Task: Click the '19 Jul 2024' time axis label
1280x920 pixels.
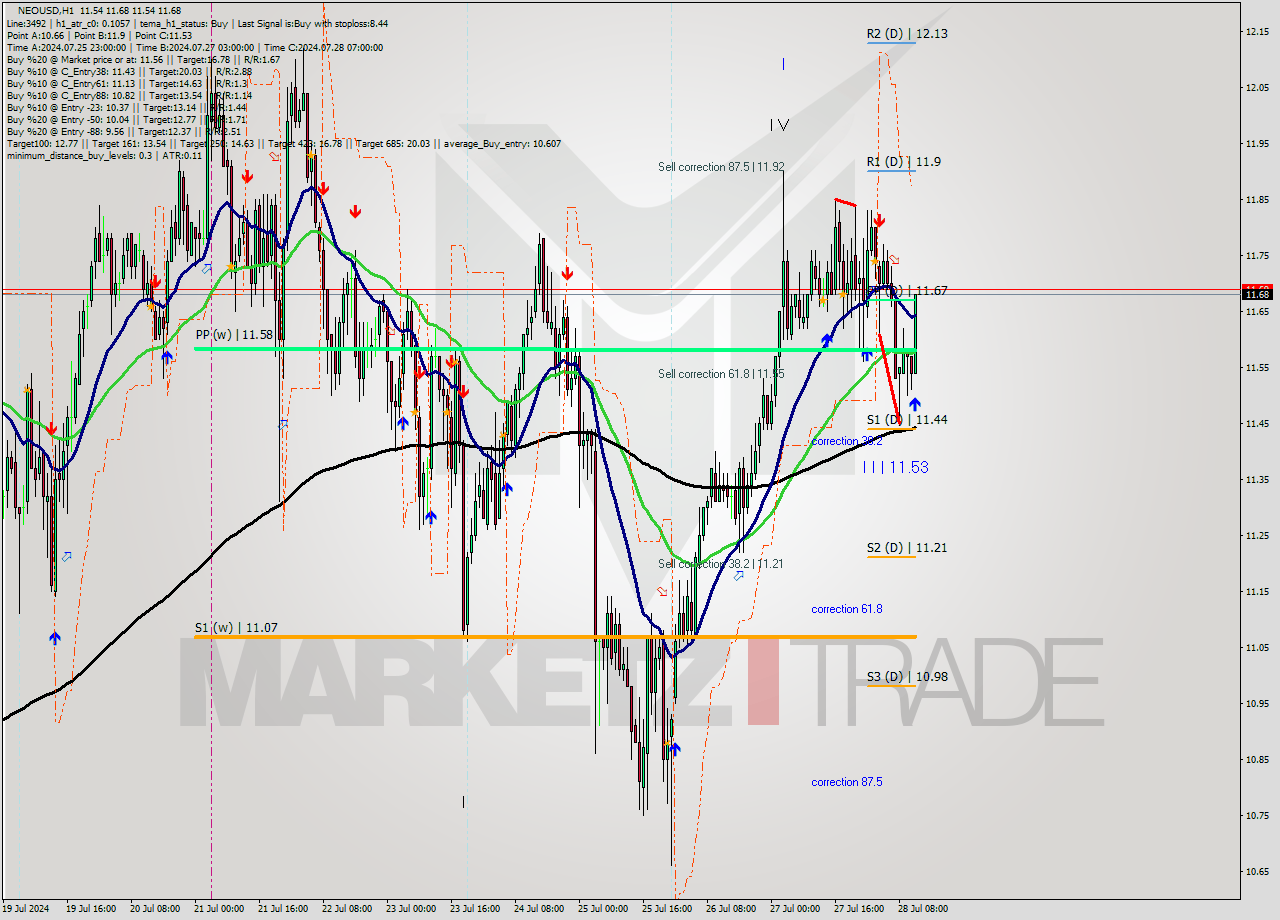Action: click(x=27, y=909)
